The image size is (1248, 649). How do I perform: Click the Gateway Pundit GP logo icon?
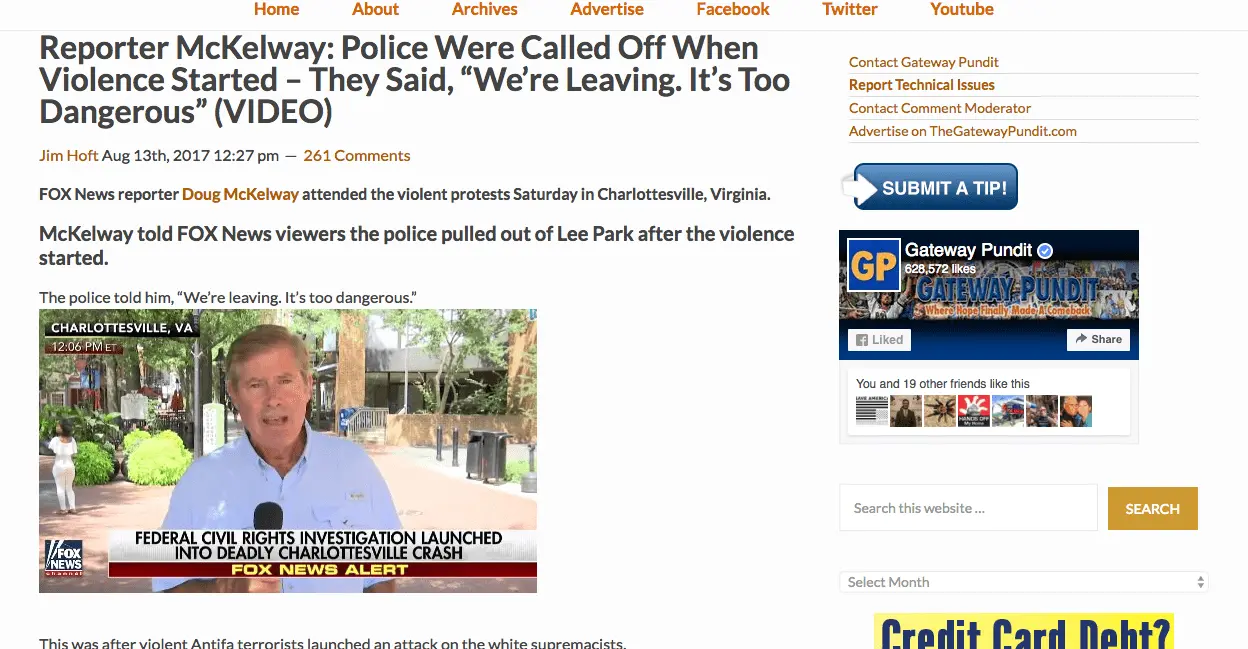[873, 265]
